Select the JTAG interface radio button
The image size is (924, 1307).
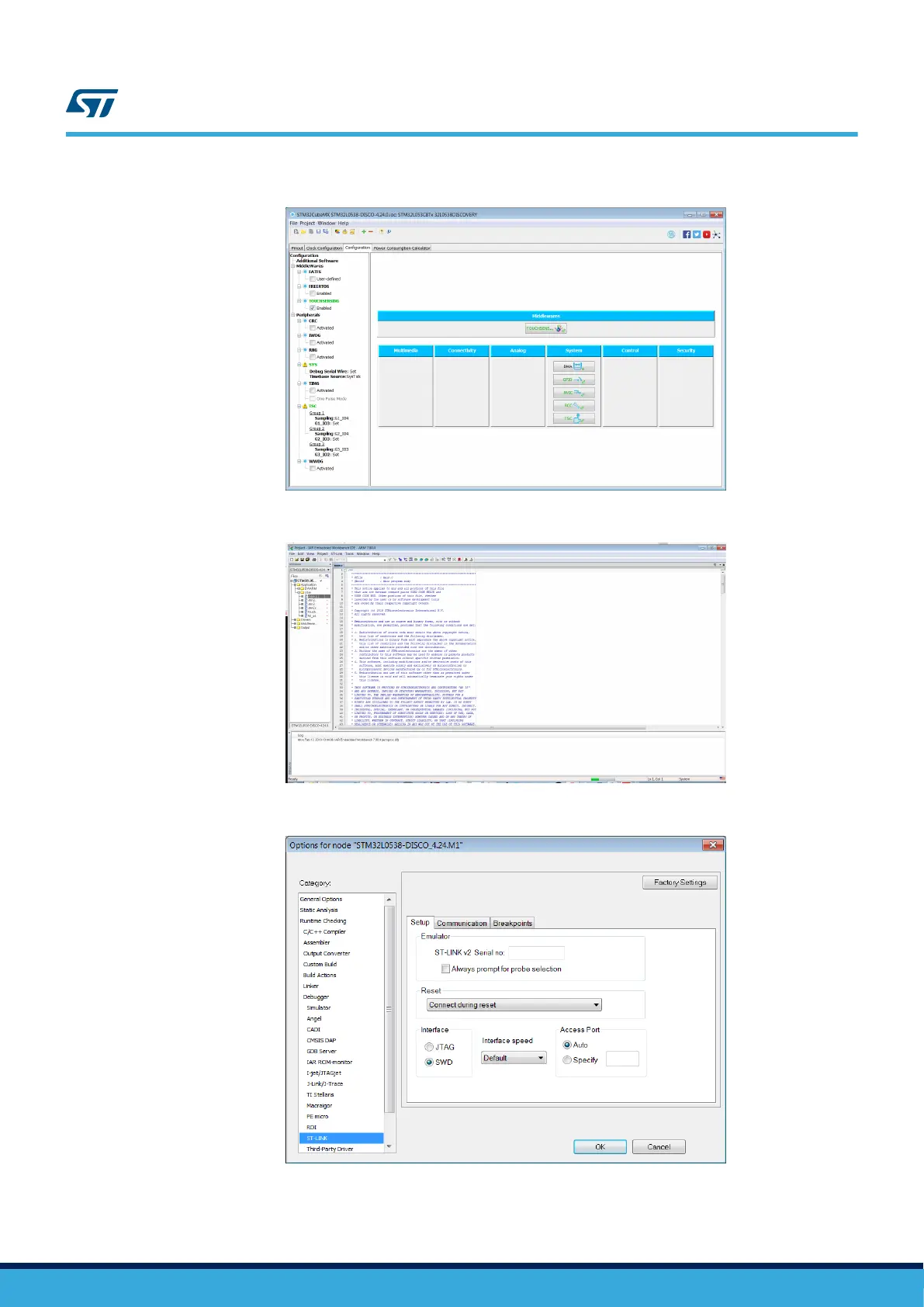pyautogui.click(x=429, y=1047)
